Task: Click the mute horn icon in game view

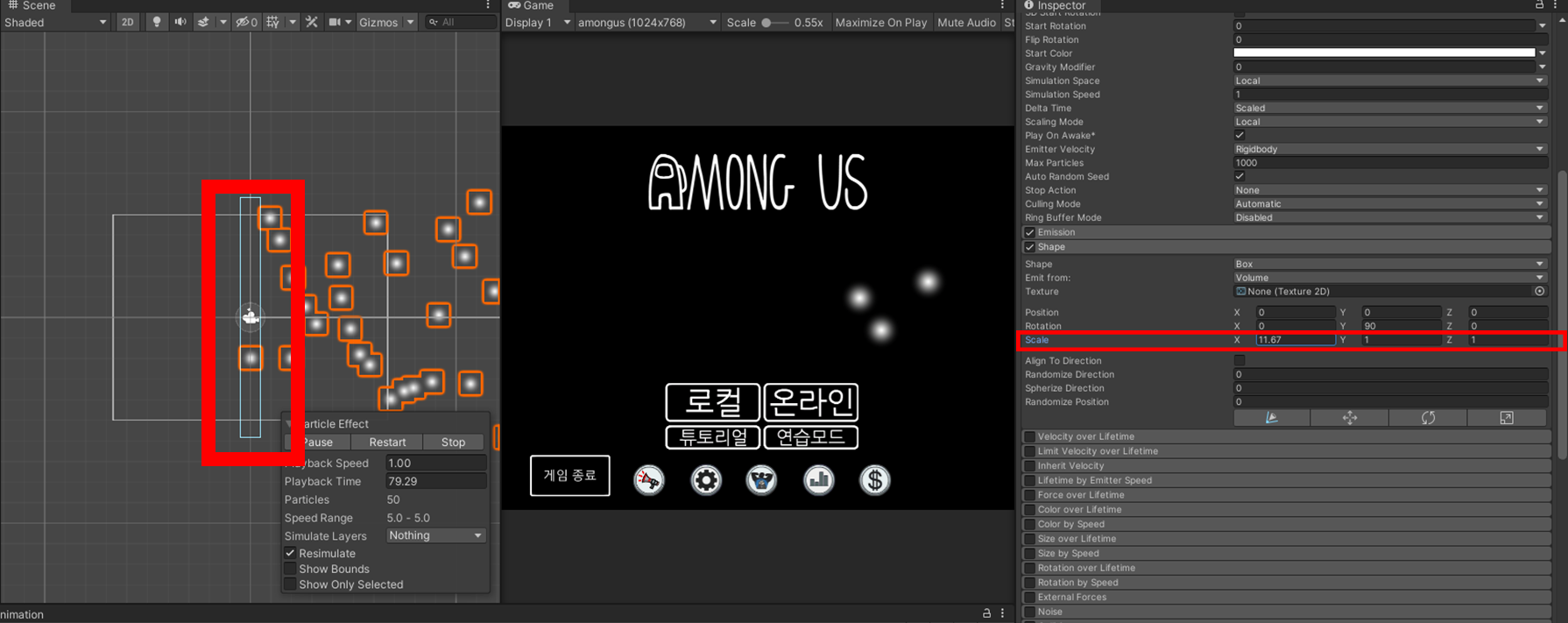Action: click(649, 480)
